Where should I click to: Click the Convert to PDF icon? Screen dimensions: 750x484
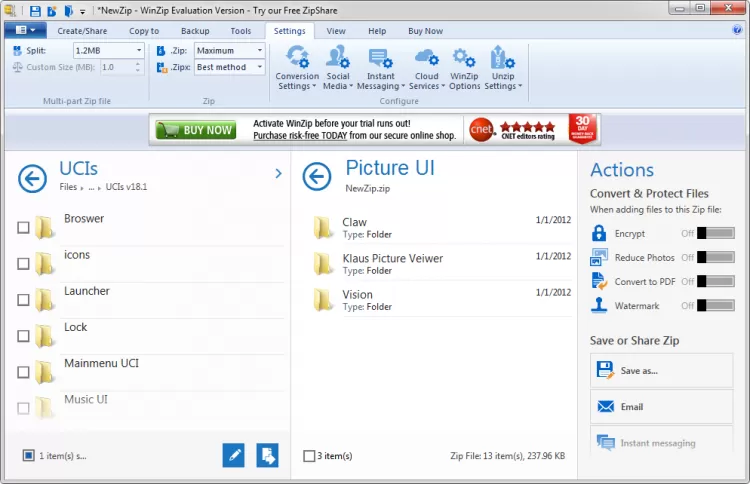click(599, 281)
